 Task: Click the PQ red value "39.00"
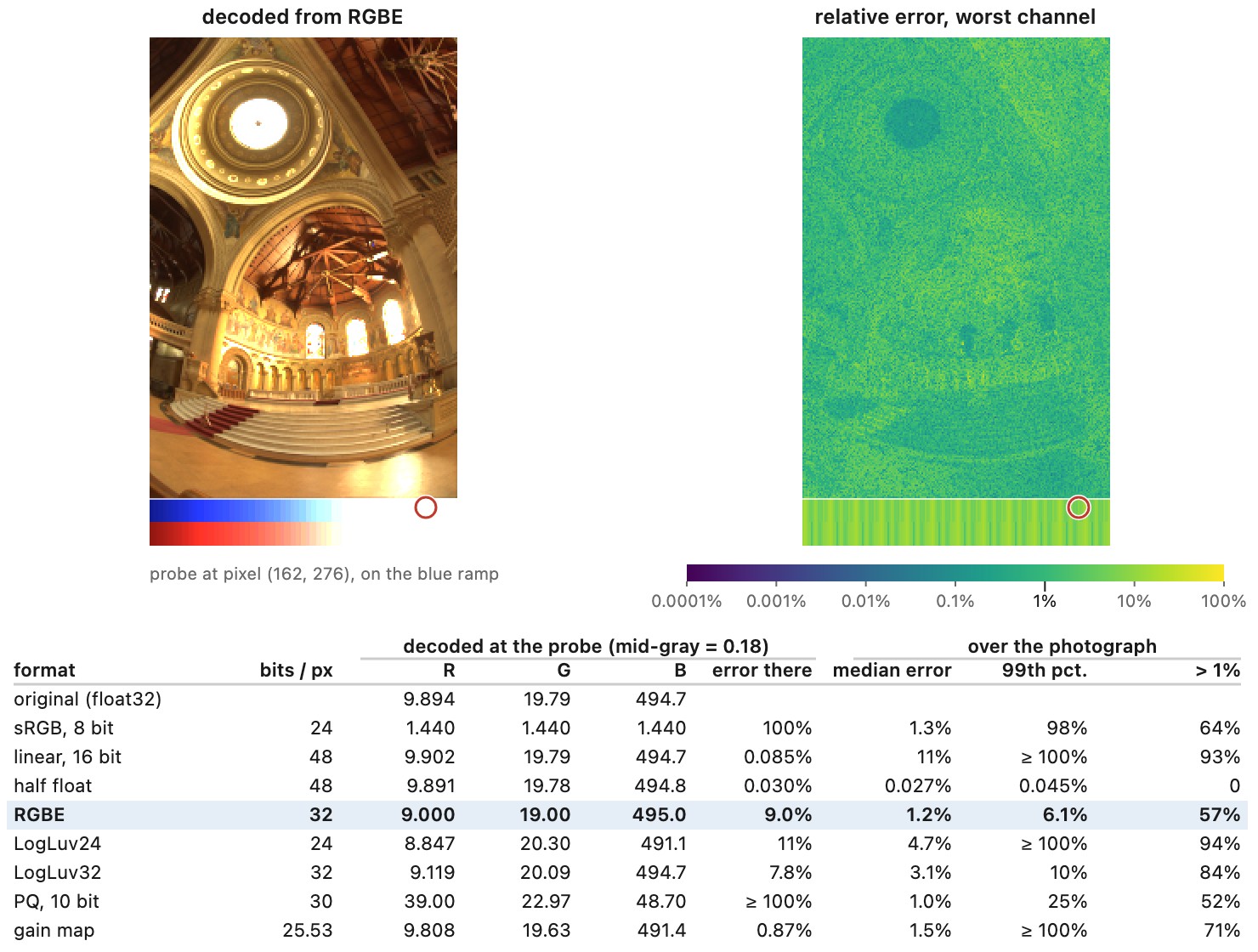click(429, 902)
